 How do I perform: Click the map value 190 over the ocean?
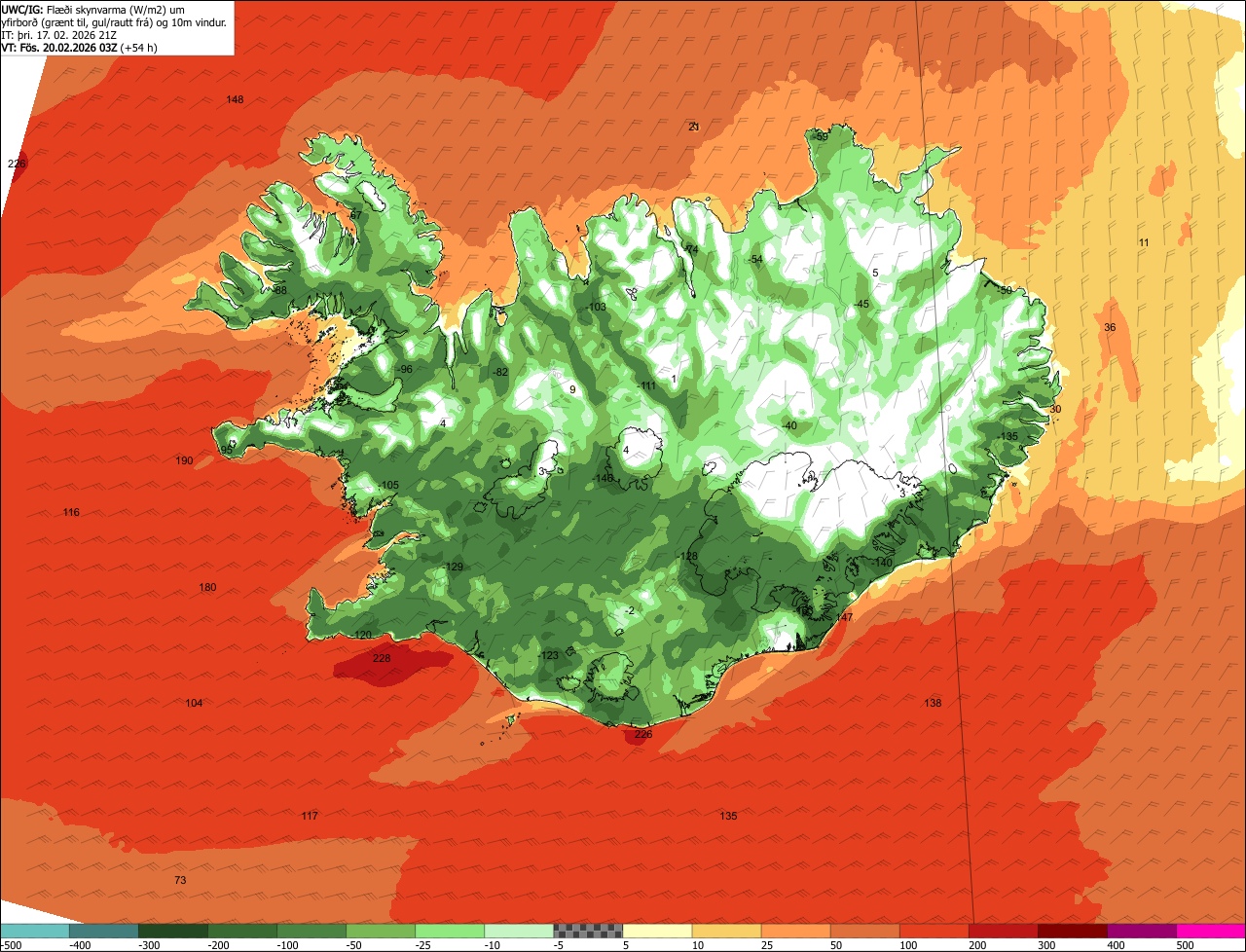coord(184,460)
